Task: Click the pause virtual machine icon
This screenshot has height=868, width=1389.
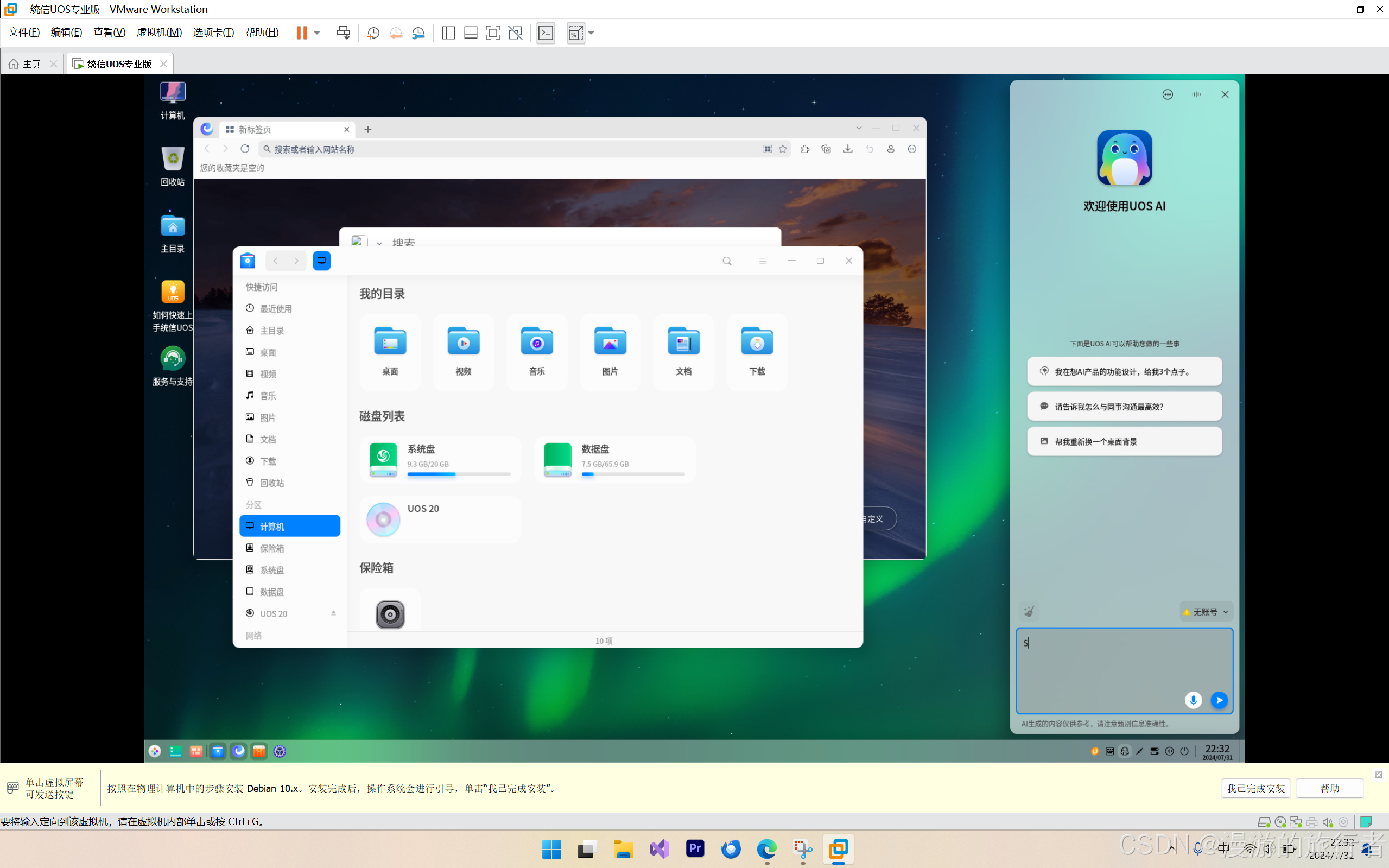Action: [x=302, y=33]
